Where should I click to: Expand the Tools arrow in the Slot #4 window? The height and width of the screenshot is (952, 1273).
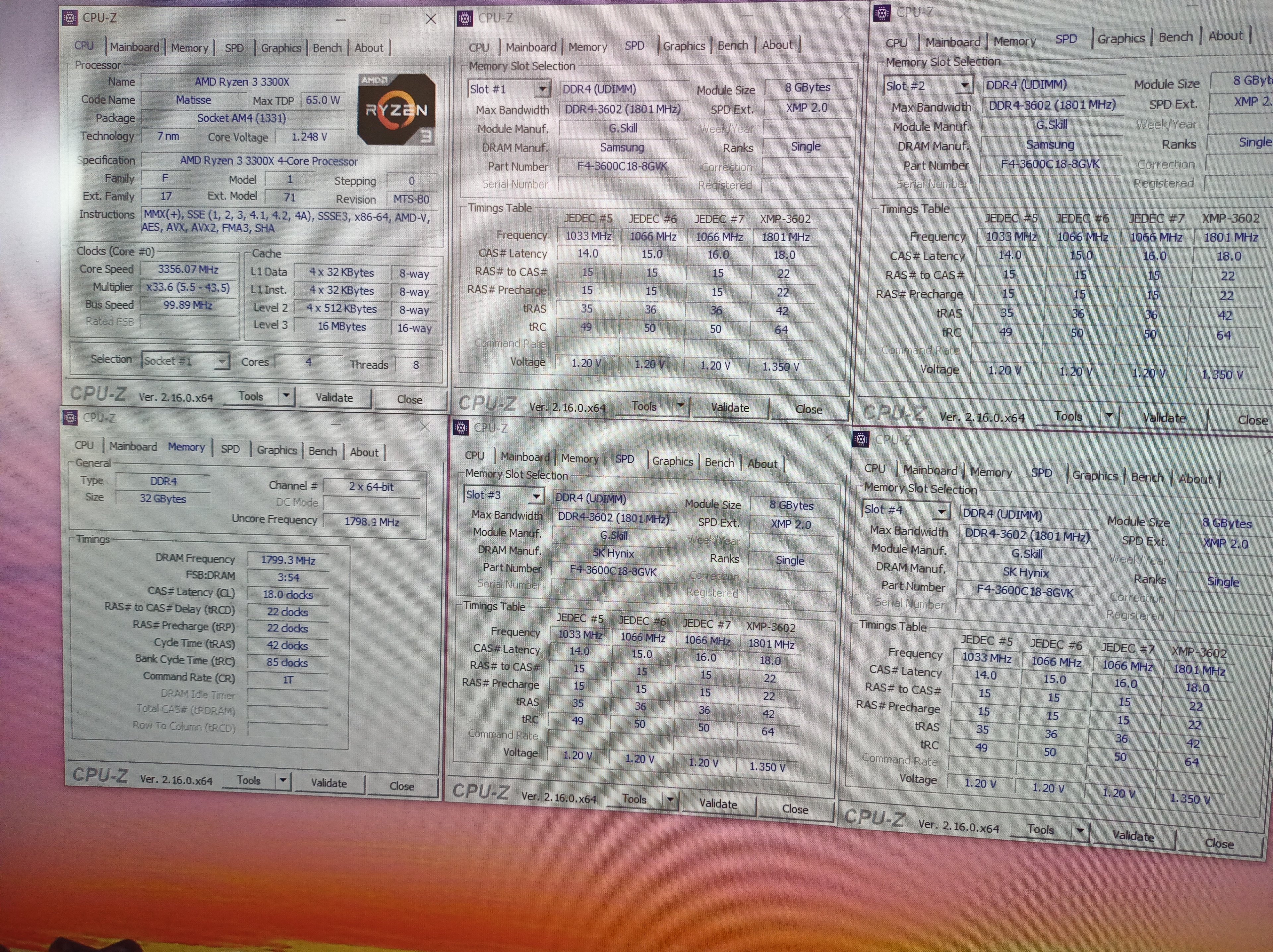pos(1080,830)
